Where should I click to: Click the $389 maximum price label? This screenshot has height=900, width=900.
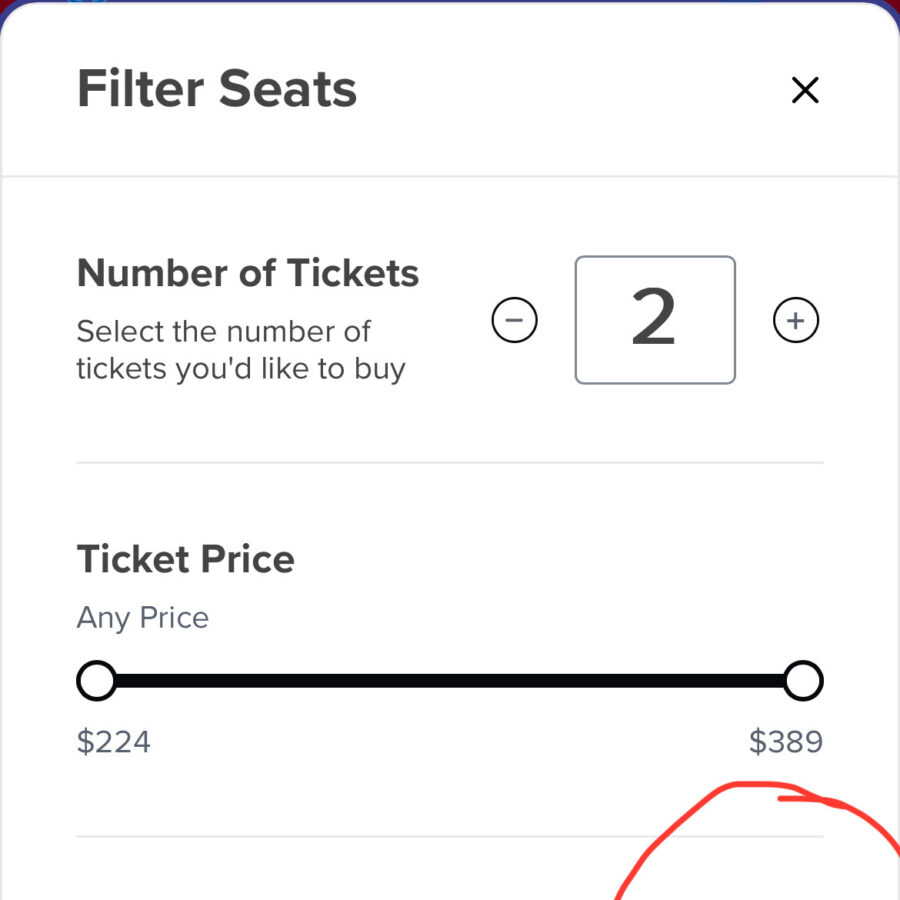[x=786, y=741]
